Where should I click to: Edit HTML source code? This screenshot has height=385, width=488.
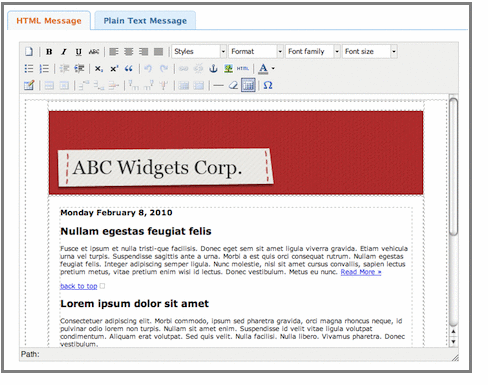pos(243,69)
